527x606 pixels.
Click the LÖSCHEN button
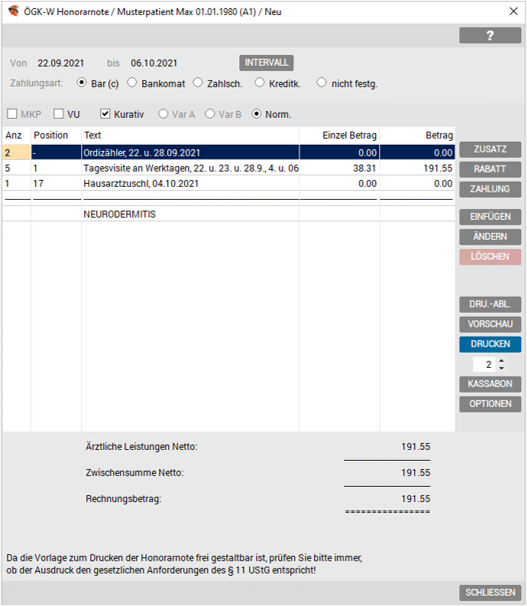pyautogui.click(x=490, y=257)
